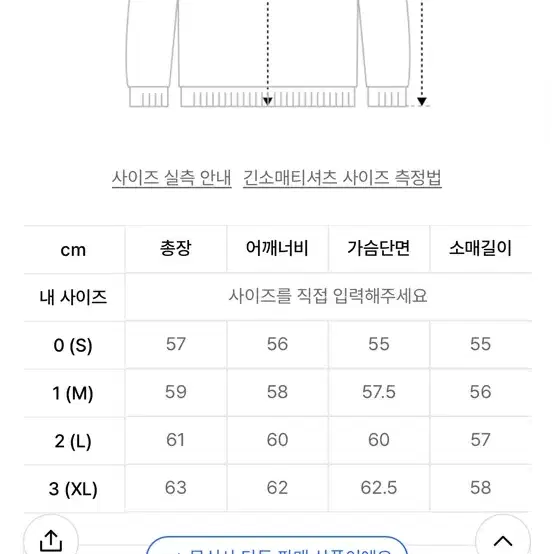This screenshot has width=554, height=554.
Task: Click the cm unit header cell
Action: [73, 250]
